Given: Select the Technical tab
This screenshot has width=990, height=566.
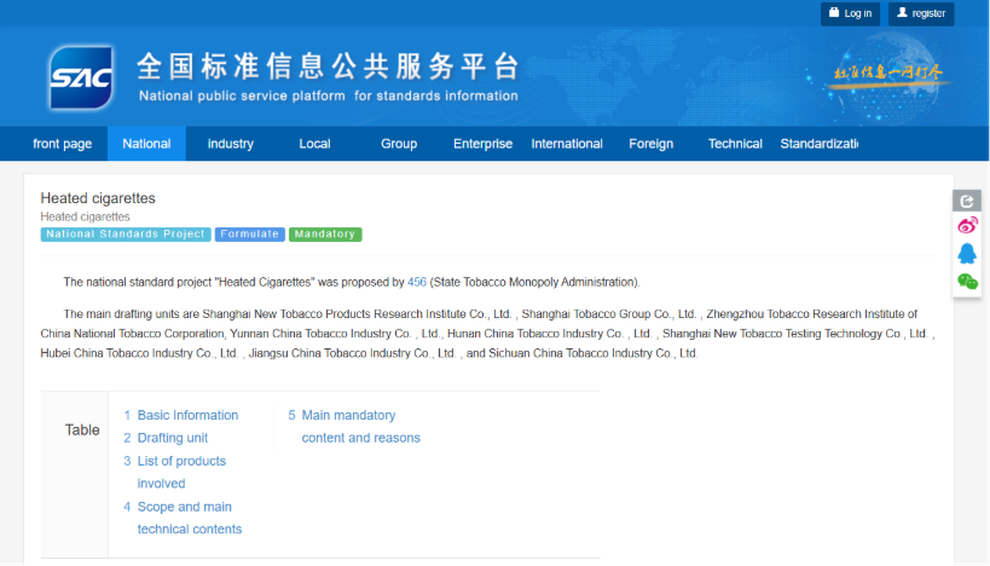Looking at the screenshot, I should click(x=735, y=144).
